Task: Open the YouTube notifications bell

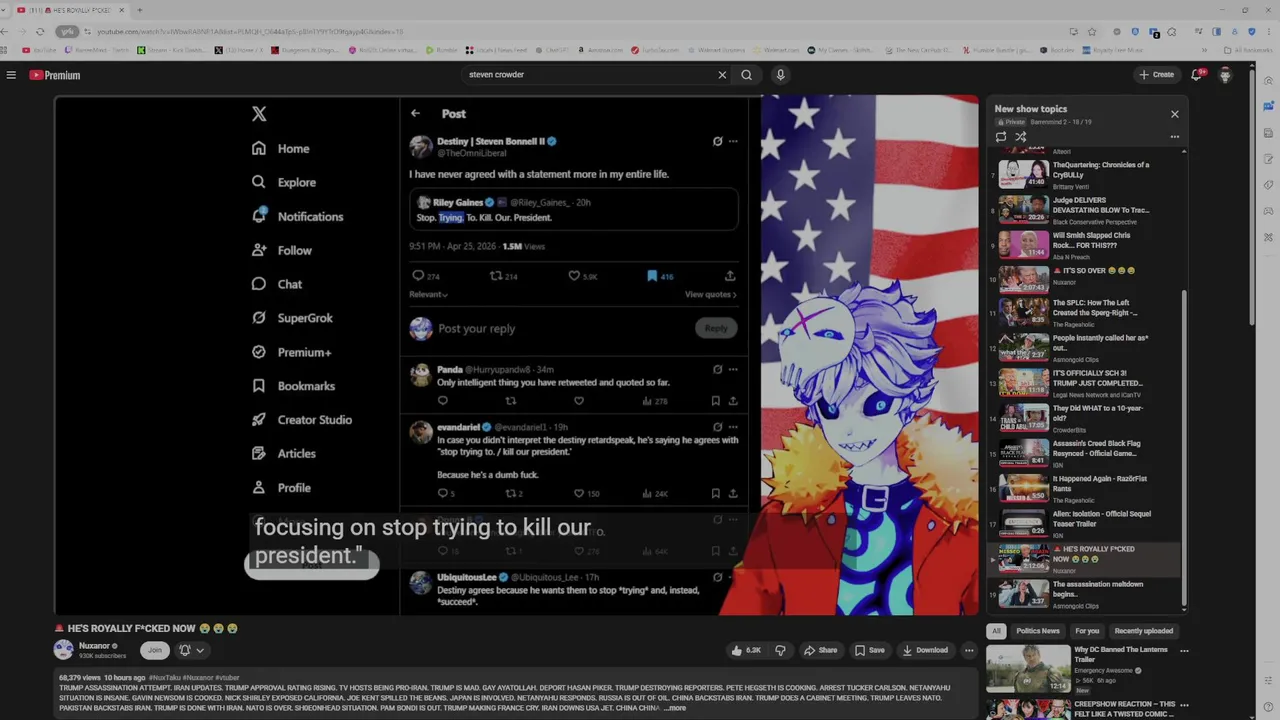Action: coord(1197,75)
